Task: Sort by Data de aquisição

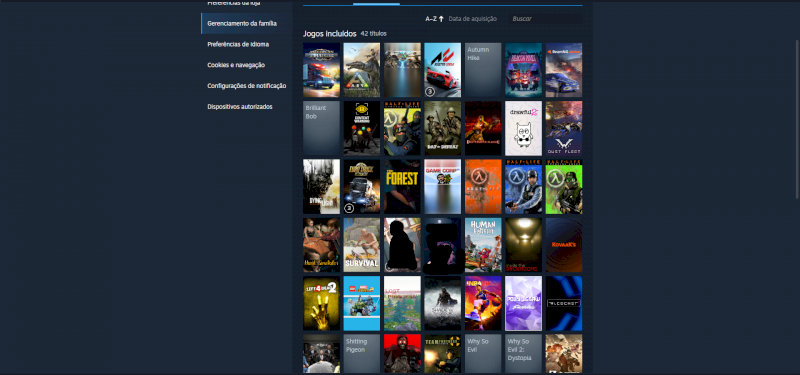Action: (x=472, y=19)
